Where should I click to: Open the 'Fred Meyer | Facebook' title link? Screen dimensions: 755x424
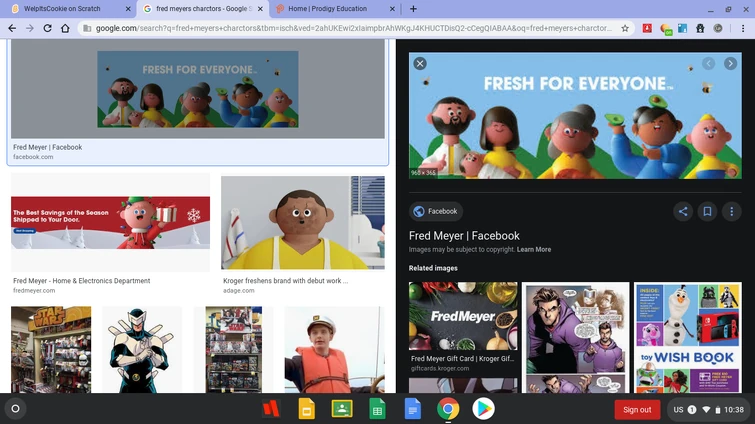[464, 236]
